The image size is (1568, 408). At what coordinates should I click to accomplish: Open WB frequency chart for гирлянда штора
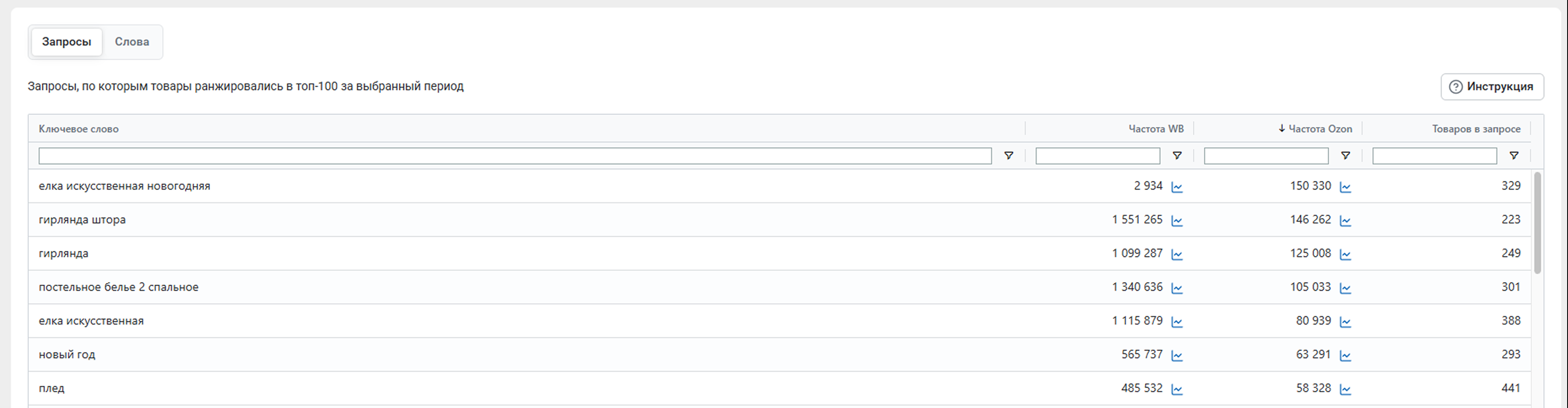pyautogui.click(x=1176, y=220)
